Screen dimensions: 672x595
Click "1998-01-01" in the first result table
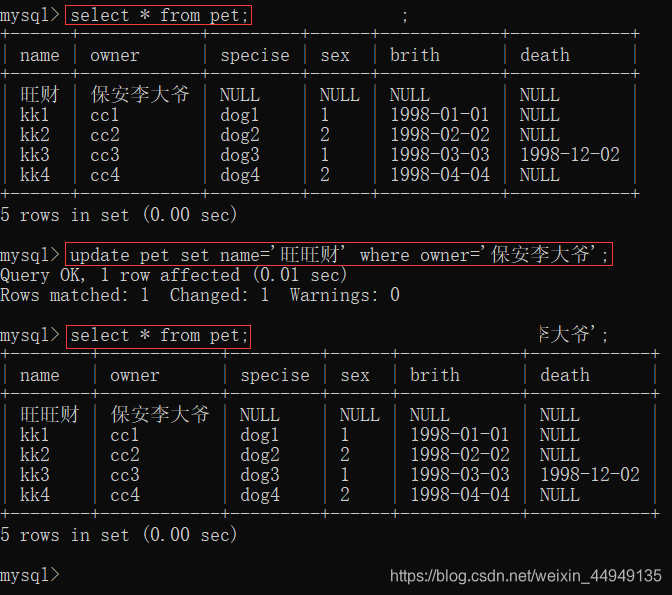point(440,115)
